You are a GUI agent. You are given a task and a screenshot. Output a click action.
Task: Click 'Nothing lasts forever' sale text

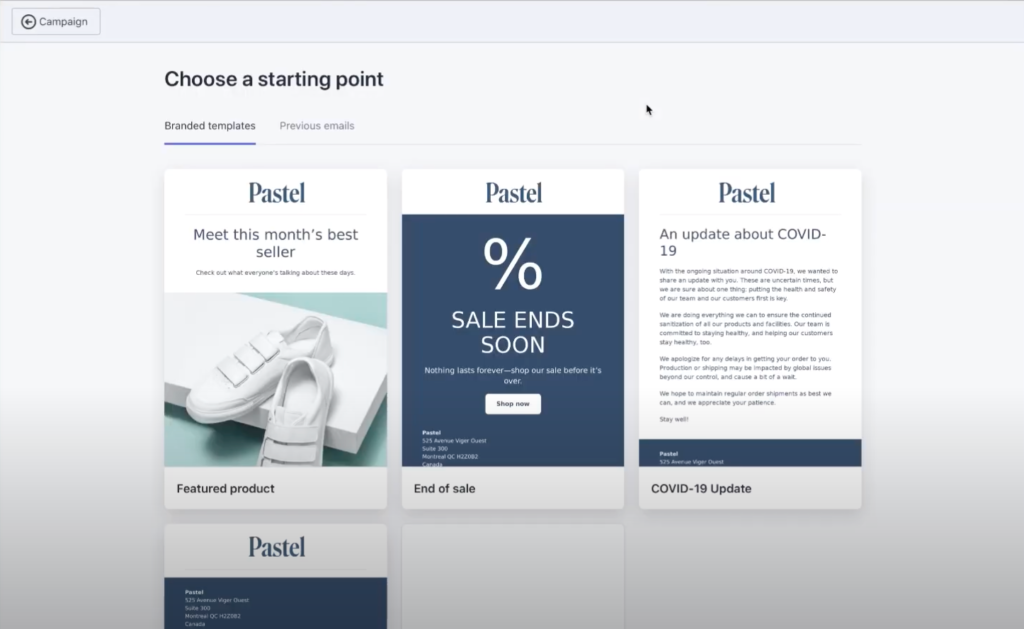(513, 376)
